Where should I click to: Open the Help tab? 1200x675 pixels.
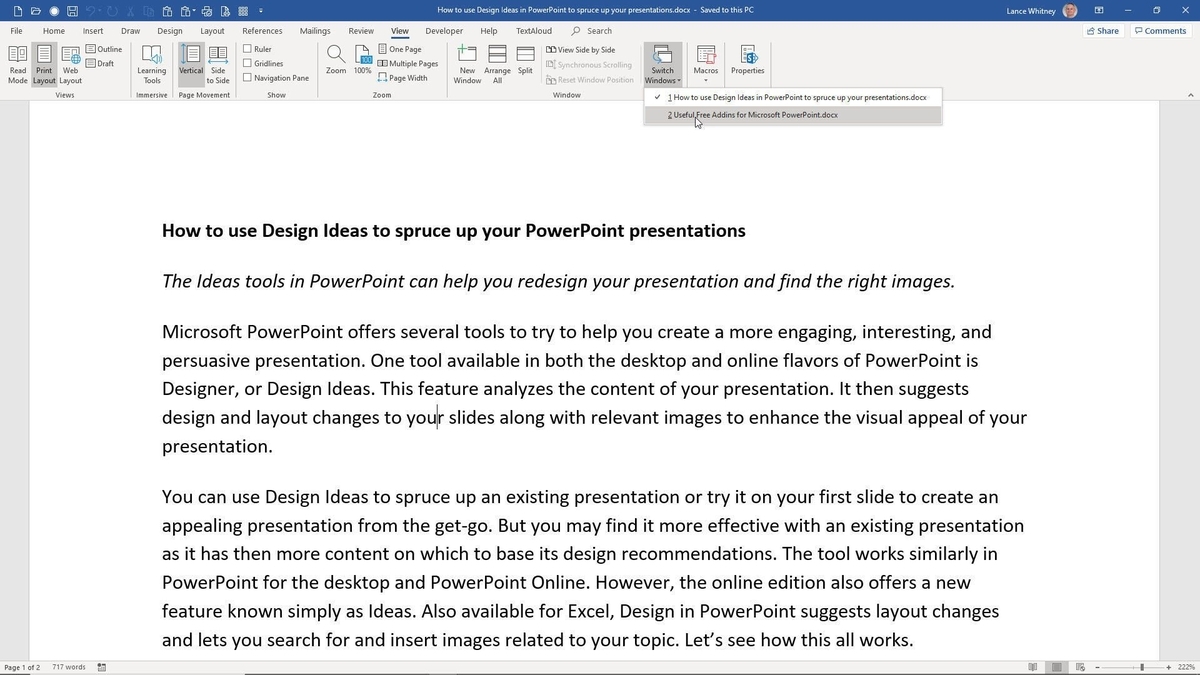(489, 31)
